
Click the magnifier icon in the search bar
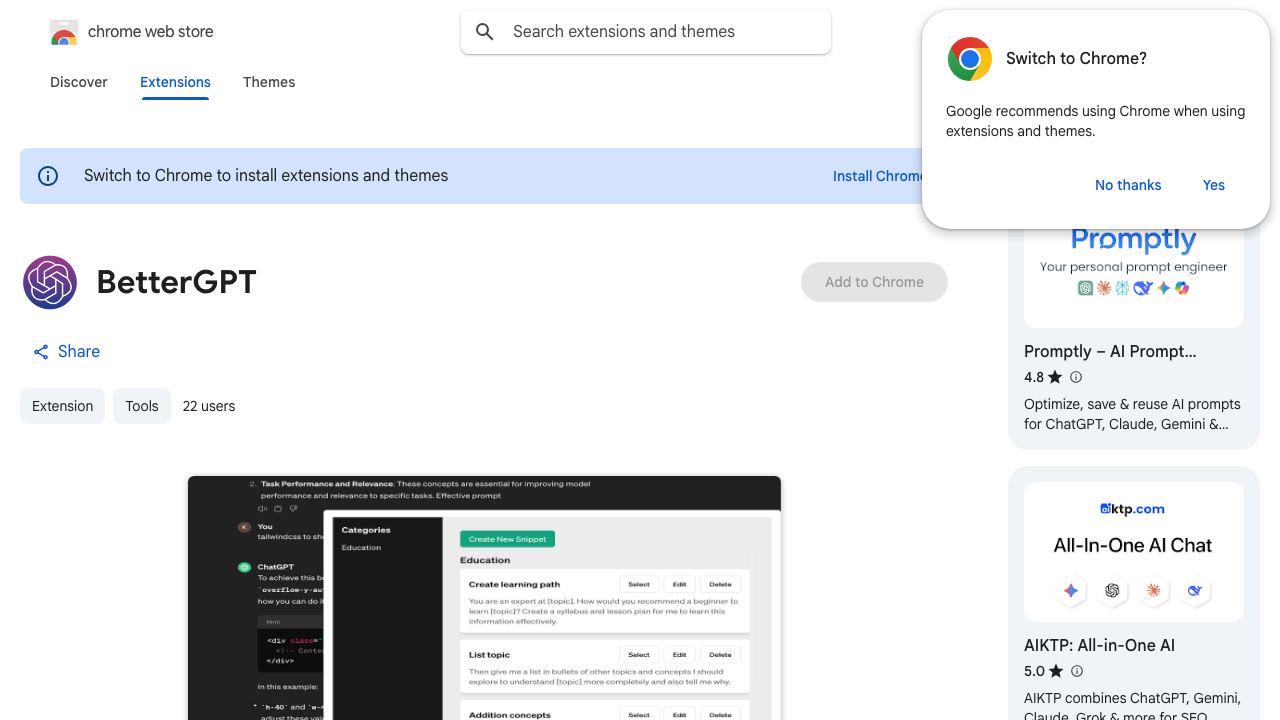(x=485, y=32)
